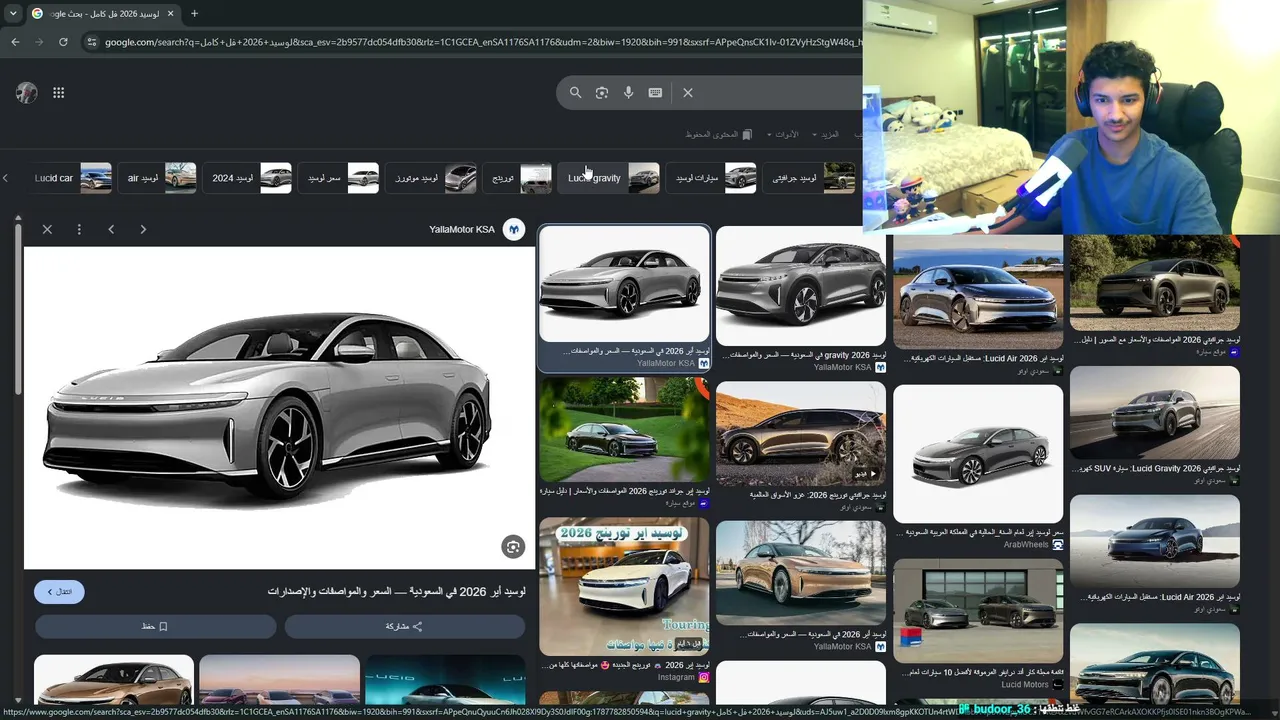Open the gold Lucid related image thumbnail
Image resolution: width=1280 pixels, height=720 pixels.
(x=114, y=680)
